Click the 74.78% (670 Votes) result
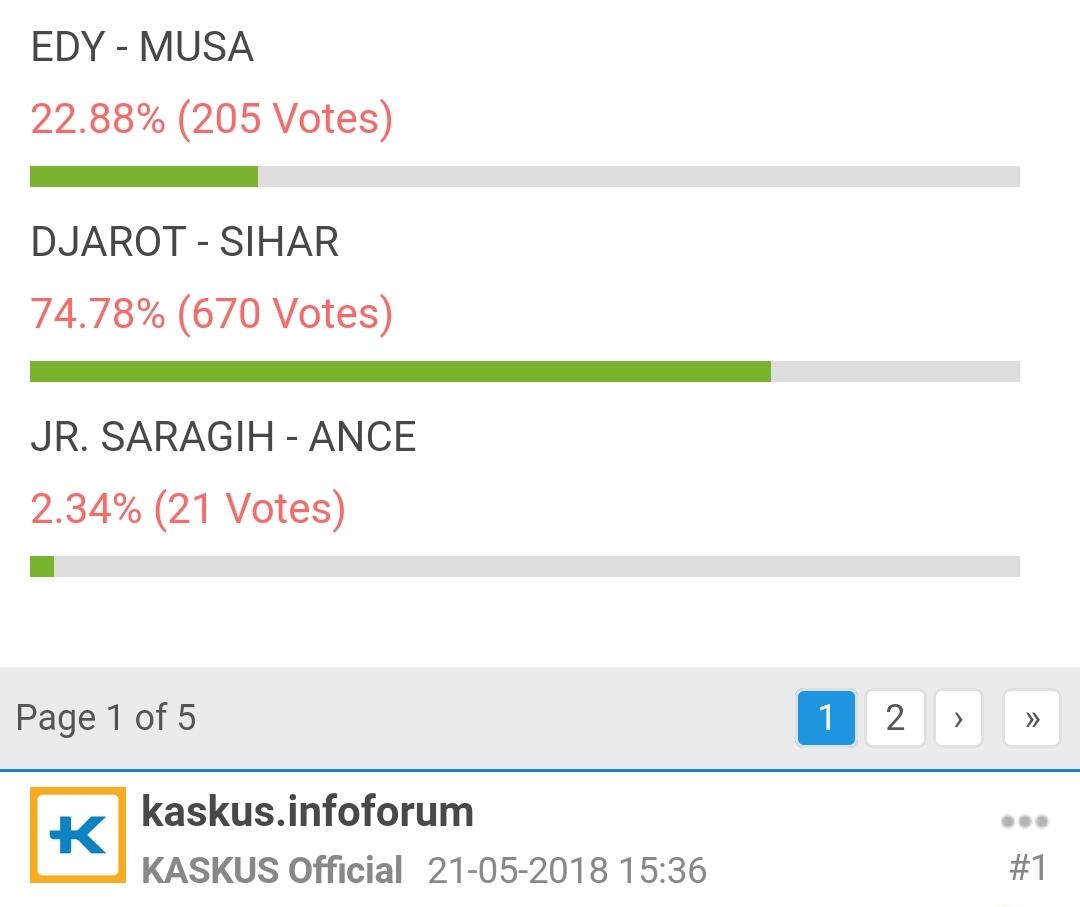1080x907 pixels. point(211,314)
